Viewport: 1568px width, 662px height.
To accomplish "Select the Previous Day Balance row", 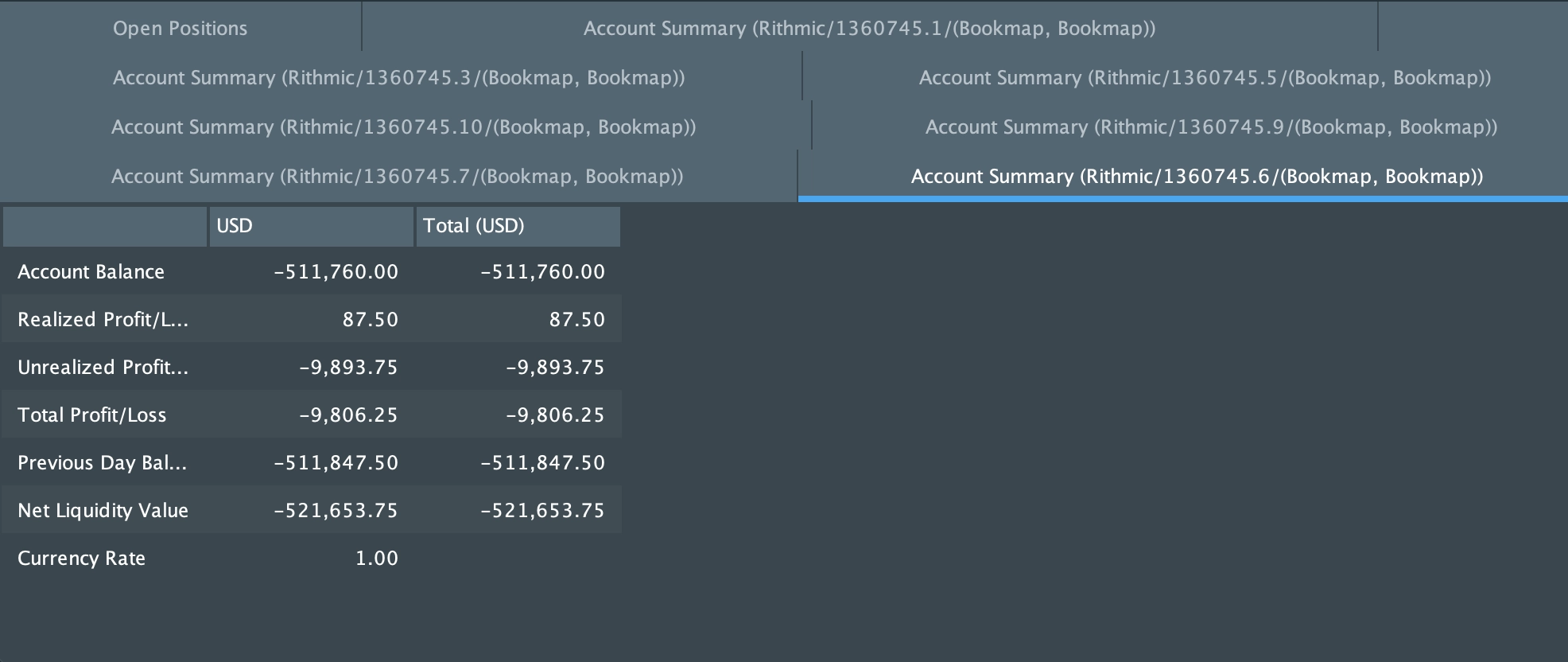I will tap(102, 462).
